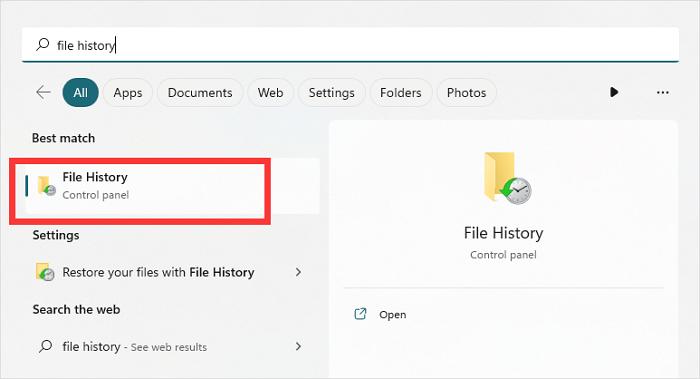This screenshot has width=700, height=379.
Task: Click the web search magnifier icon
Action: (45, 346)
